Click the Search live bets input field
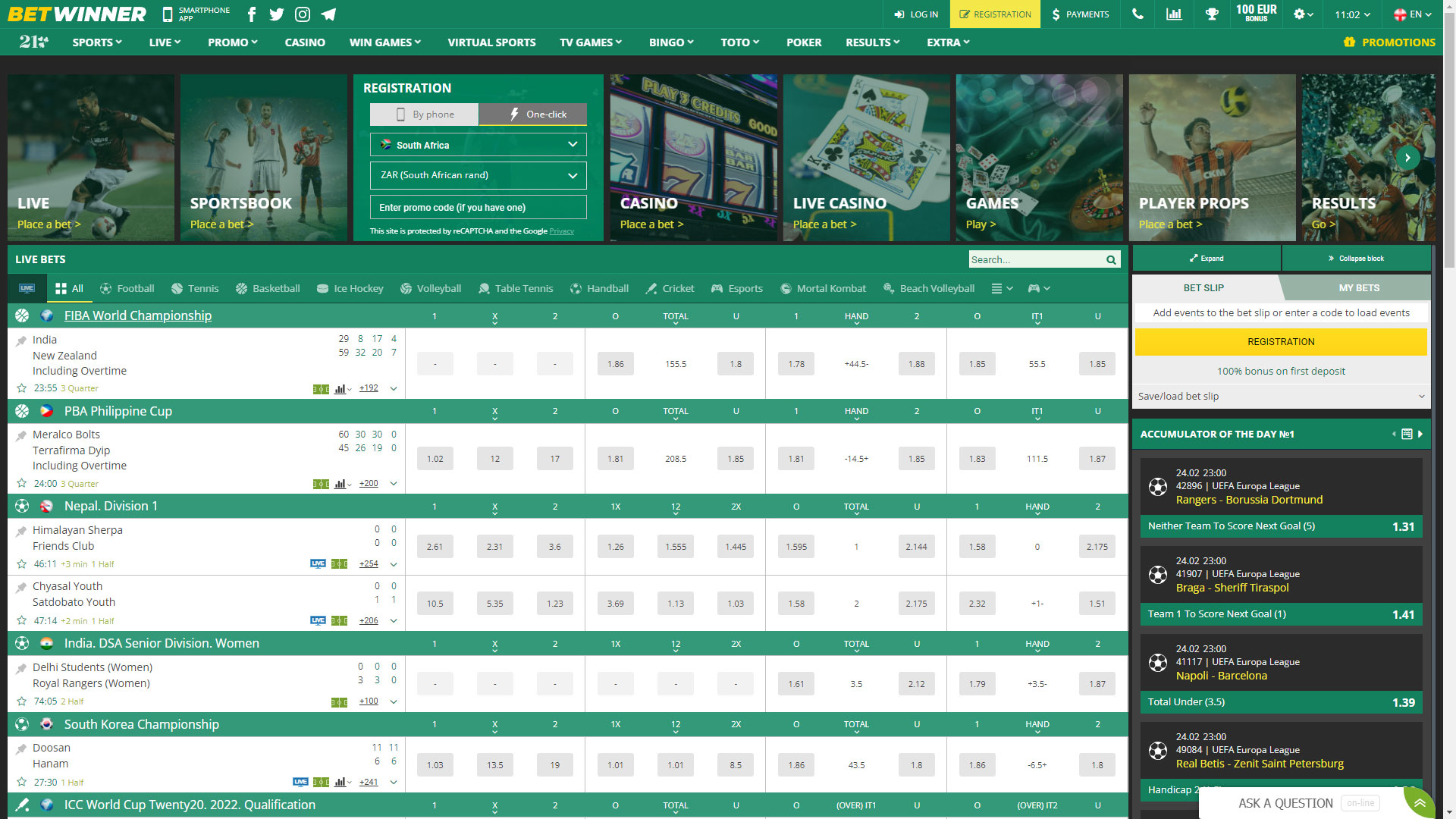The image size is (1456, 819). click(1036, 259)
